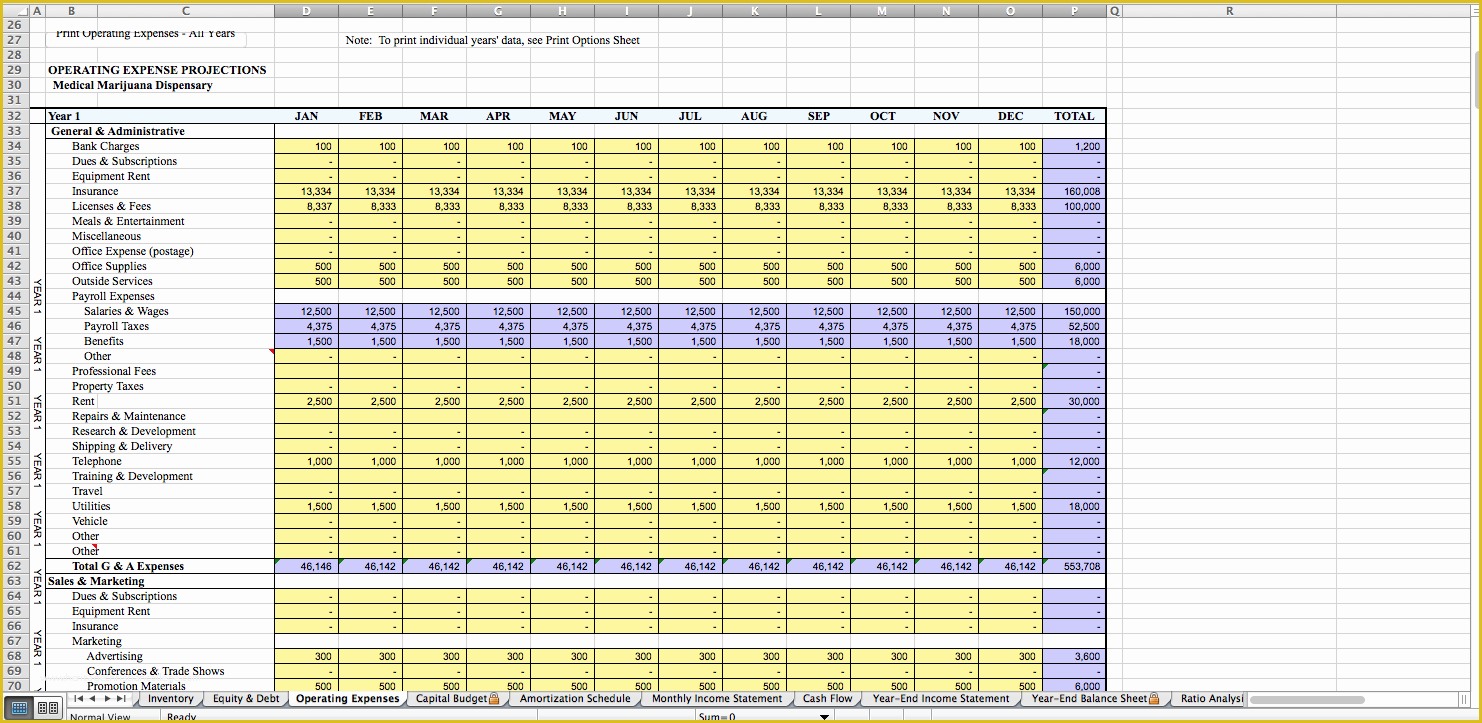This screenshot has height=723, width=1482.
Task: Go to last sheet tab arrow
Action: (x=122, y=699)
